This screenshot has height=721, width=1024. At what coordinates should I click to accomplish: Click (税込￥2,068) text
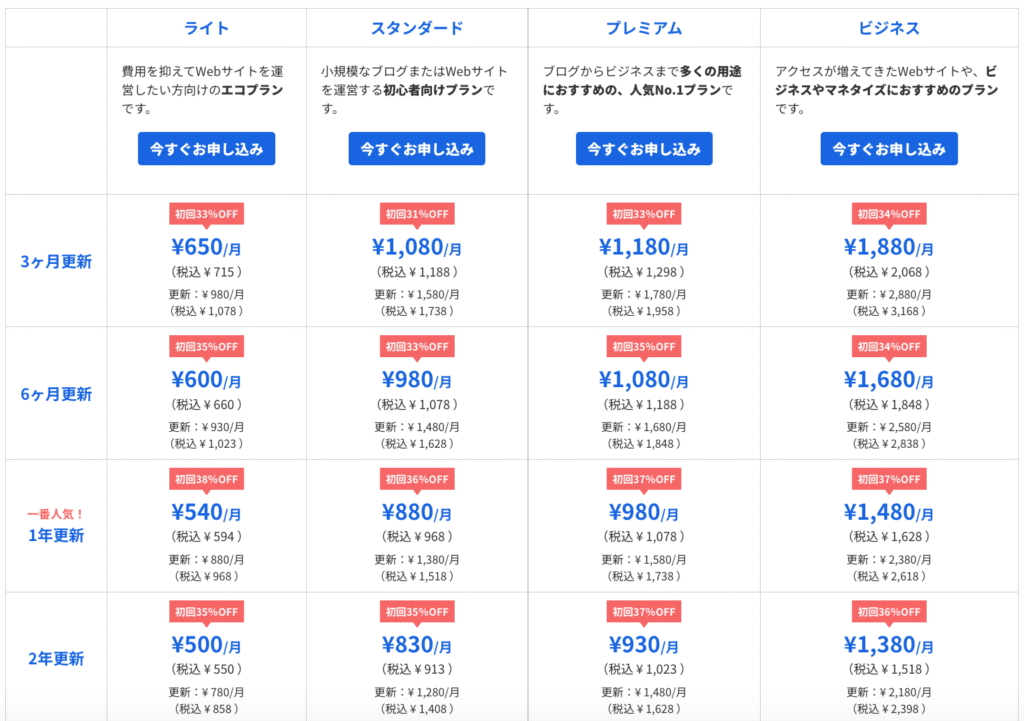pos(889,272)
